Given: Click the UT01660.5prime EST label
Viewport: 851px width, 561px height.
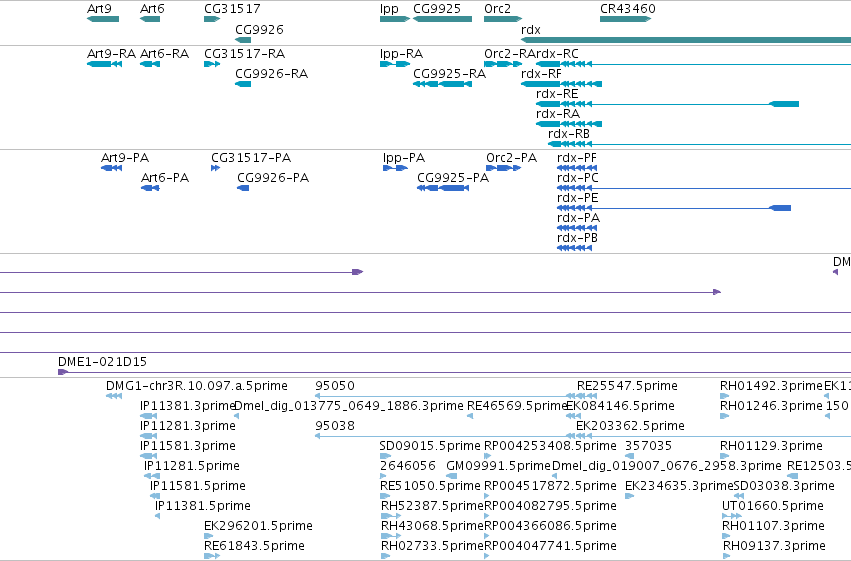Looking at the screenshot, I should click(773, 506).
